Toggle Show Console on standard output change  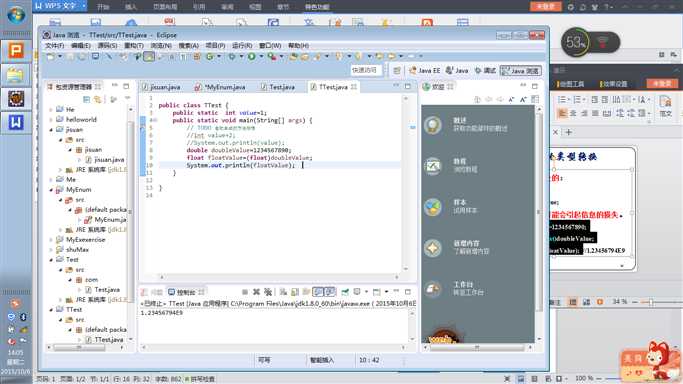[318, 292]
